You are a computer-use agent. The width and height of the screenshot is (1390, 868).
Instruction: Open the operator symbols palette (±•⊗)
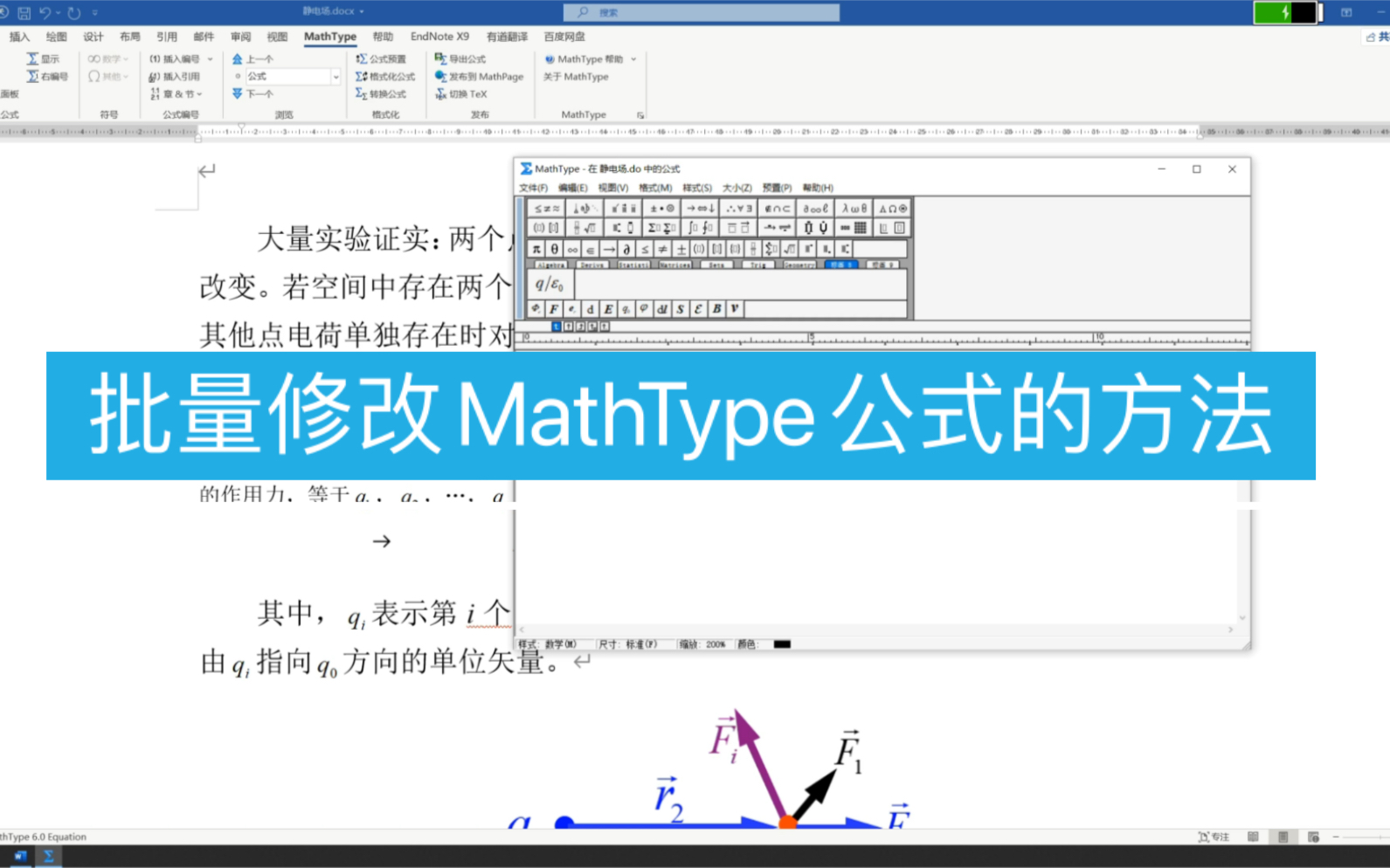pos(660,209)
